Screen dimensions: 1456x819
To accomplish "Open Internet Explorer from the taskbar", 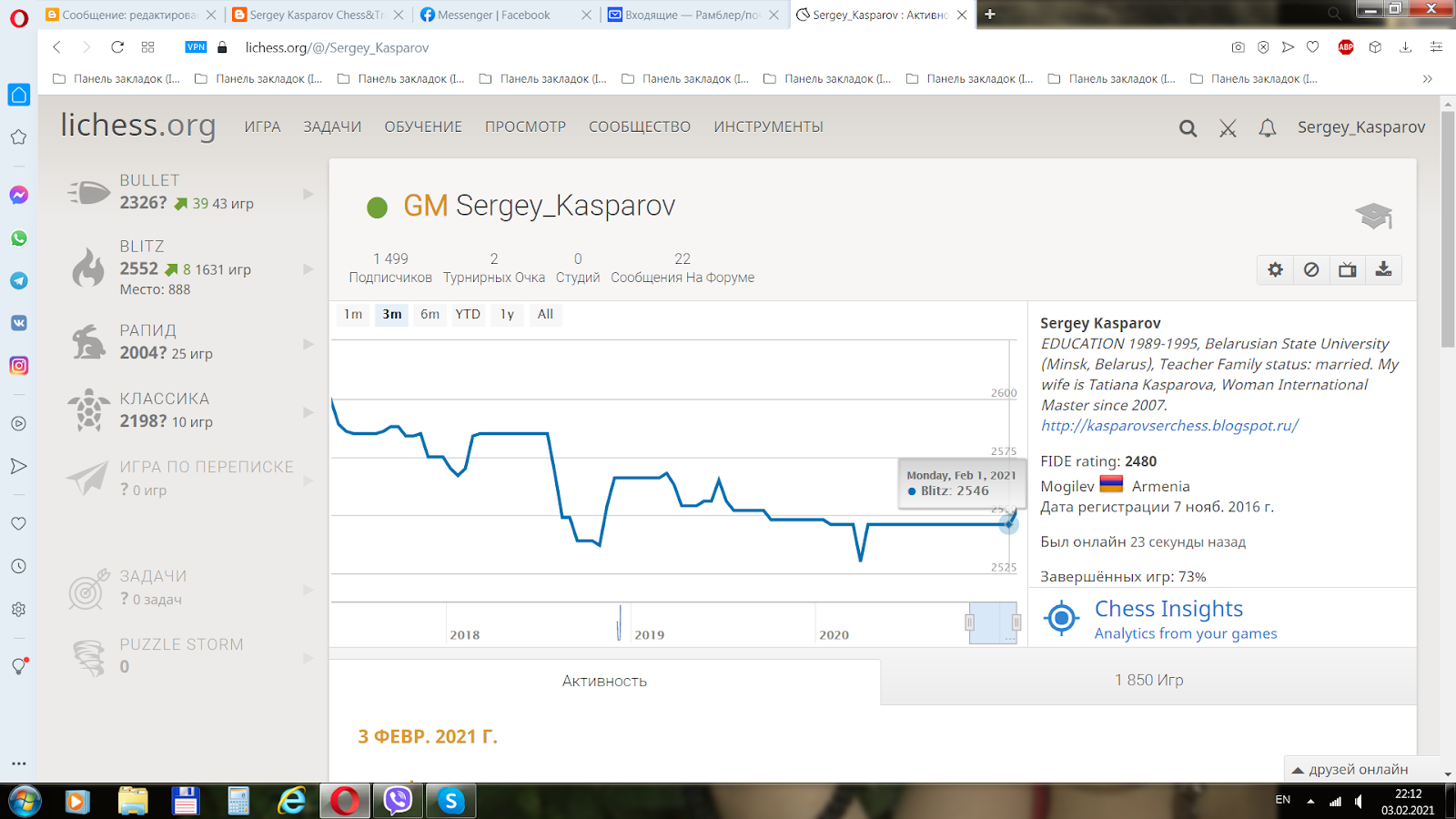I will 292,801.
